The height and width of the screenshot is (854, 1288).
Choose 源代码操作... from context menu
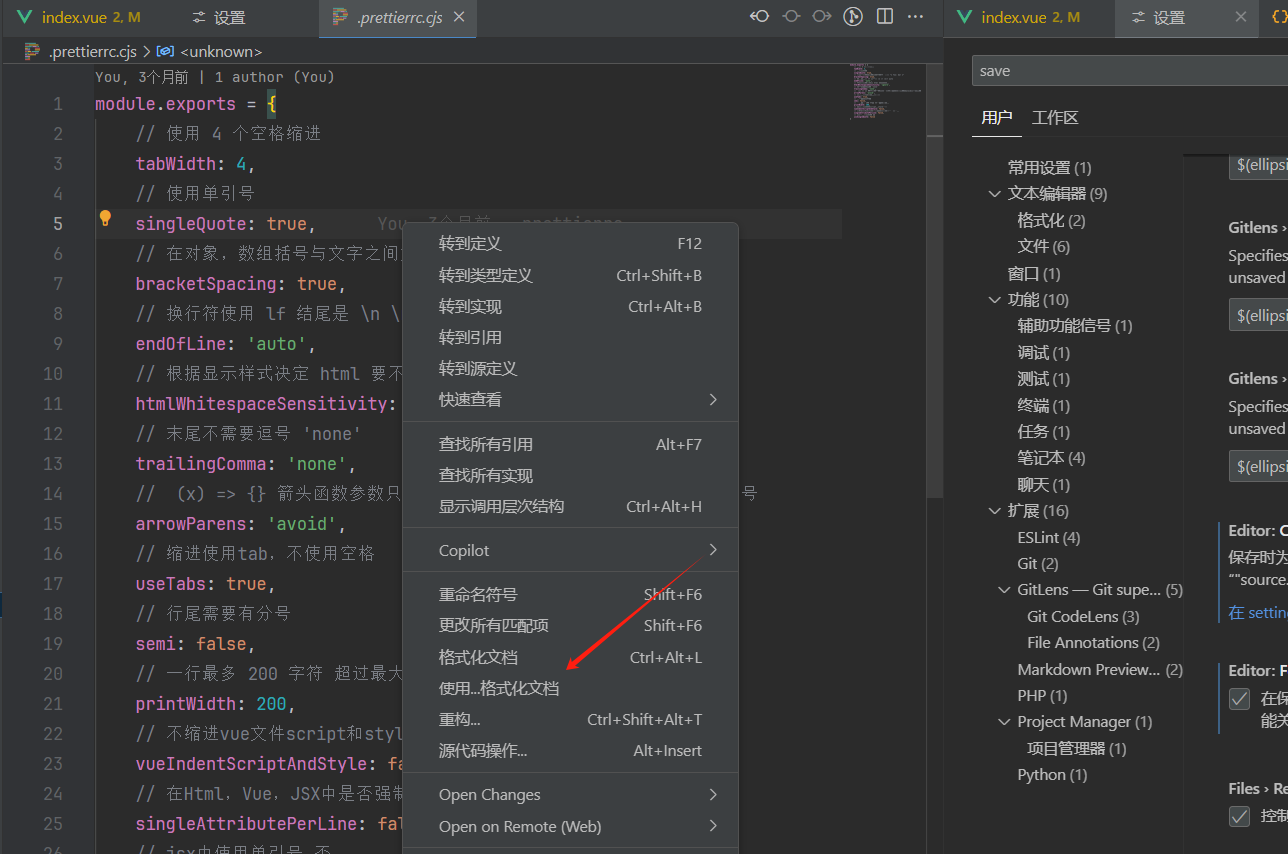[x=570, y=750]
